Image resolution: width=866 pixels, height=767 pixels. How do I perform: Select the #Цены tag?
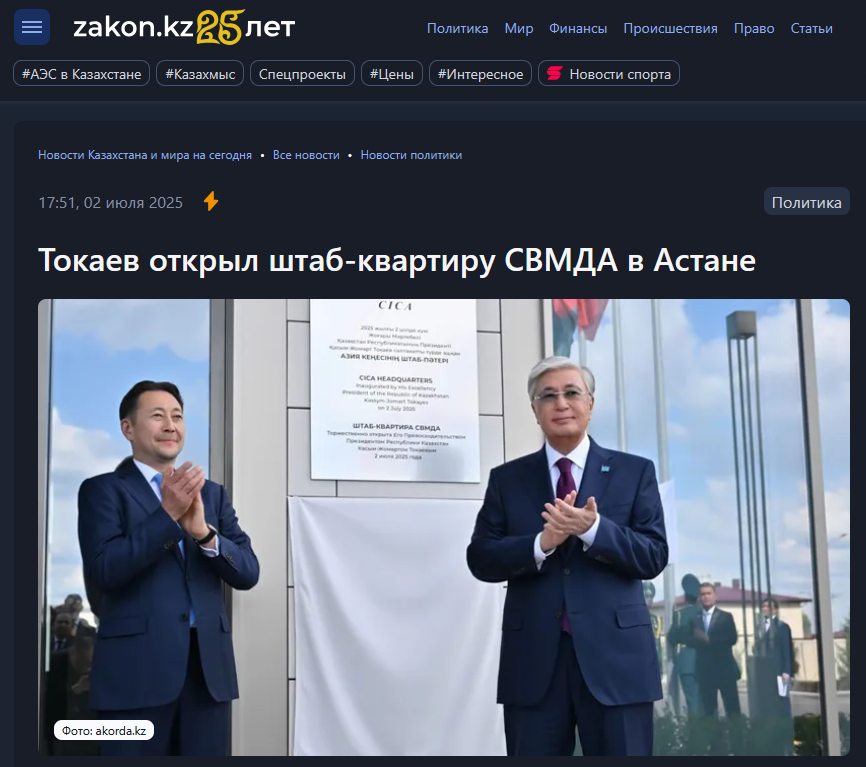click(392, 73)
